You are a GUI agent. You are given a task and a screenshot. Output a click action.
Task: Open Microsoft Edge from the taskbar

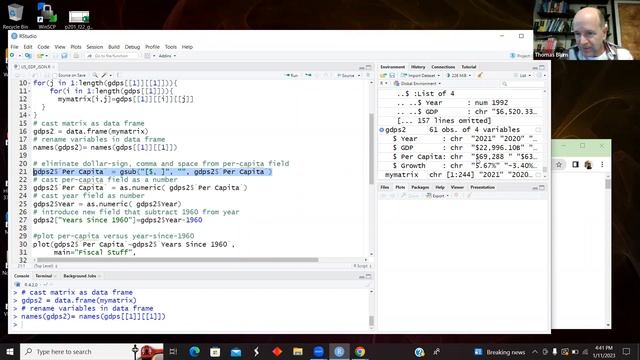coord(194,351)
